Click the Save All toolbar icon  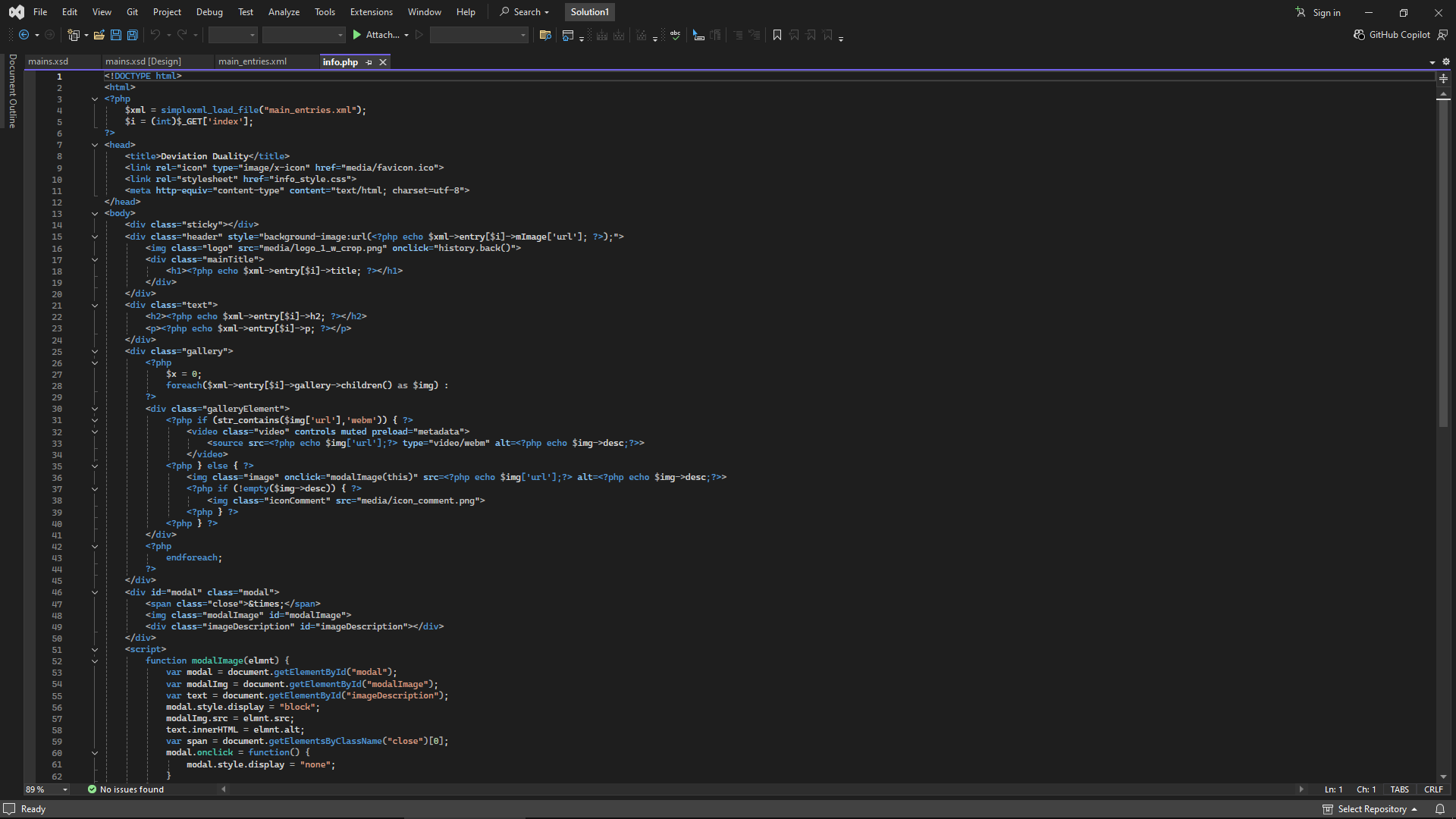(133, 35)
